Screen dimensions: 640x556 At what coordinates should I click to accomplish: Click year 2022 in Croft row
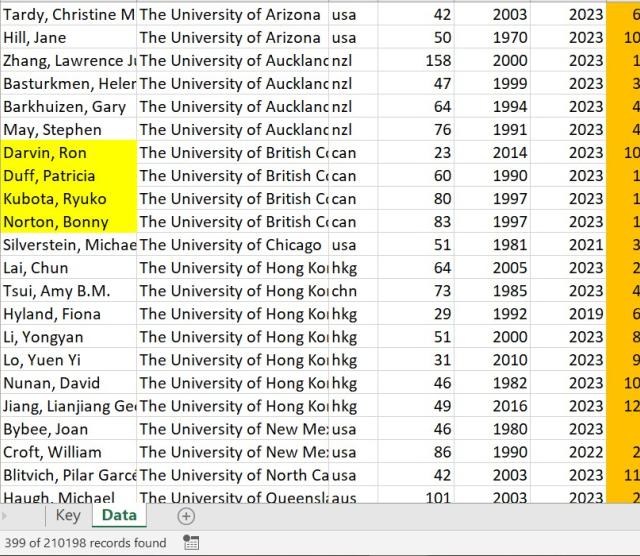click(x=569, y=452)
